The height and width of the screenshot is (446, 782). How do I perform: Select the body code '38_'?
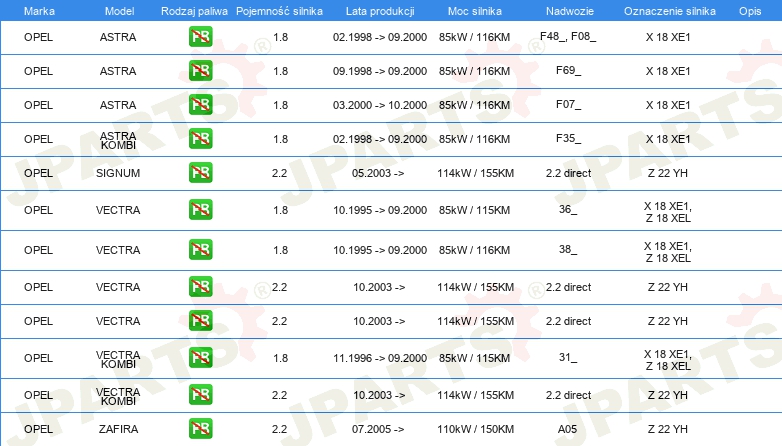pyautogui.click(x=568, y=249)
